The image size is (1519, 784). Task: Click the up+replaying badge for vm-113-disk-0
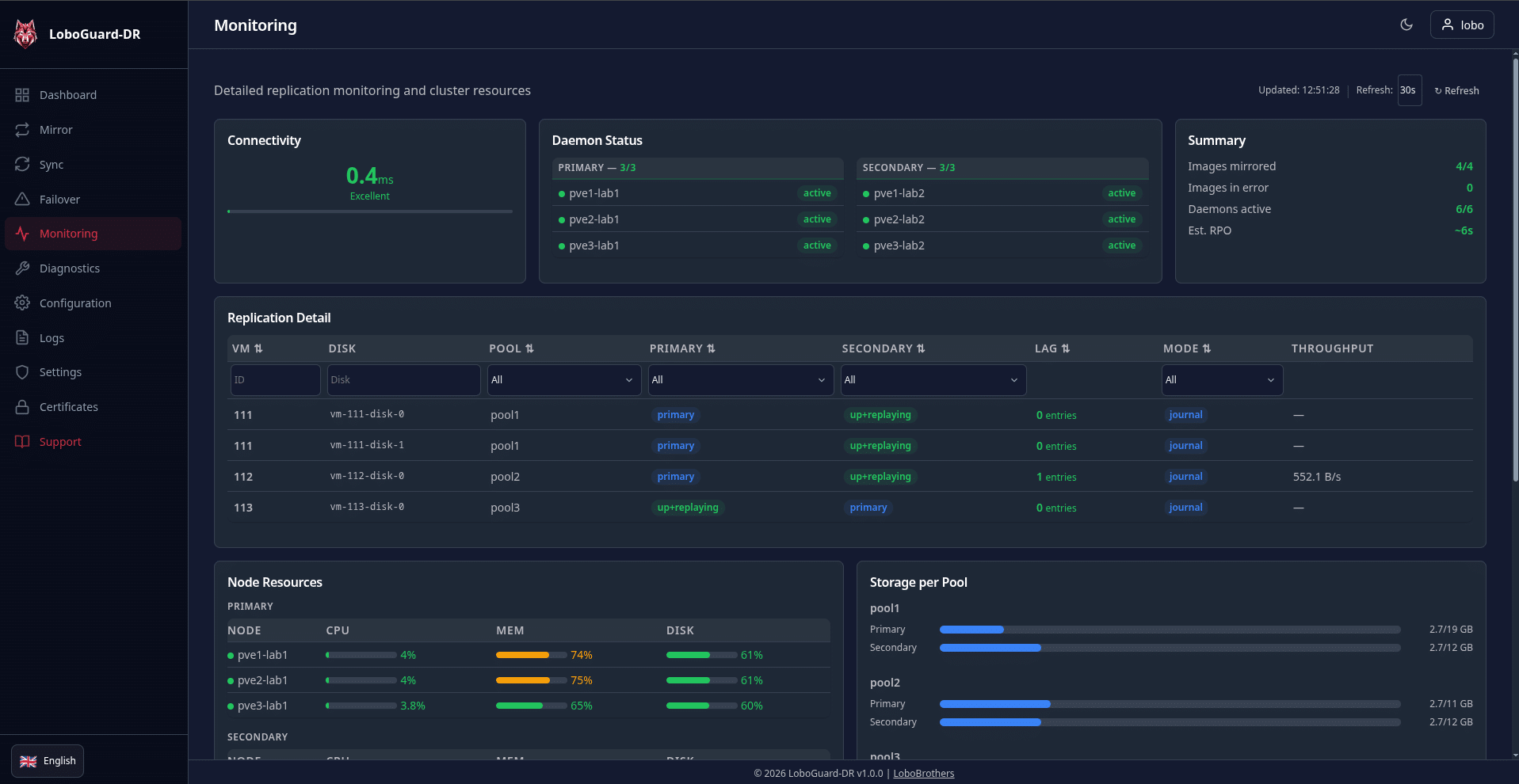688,508
